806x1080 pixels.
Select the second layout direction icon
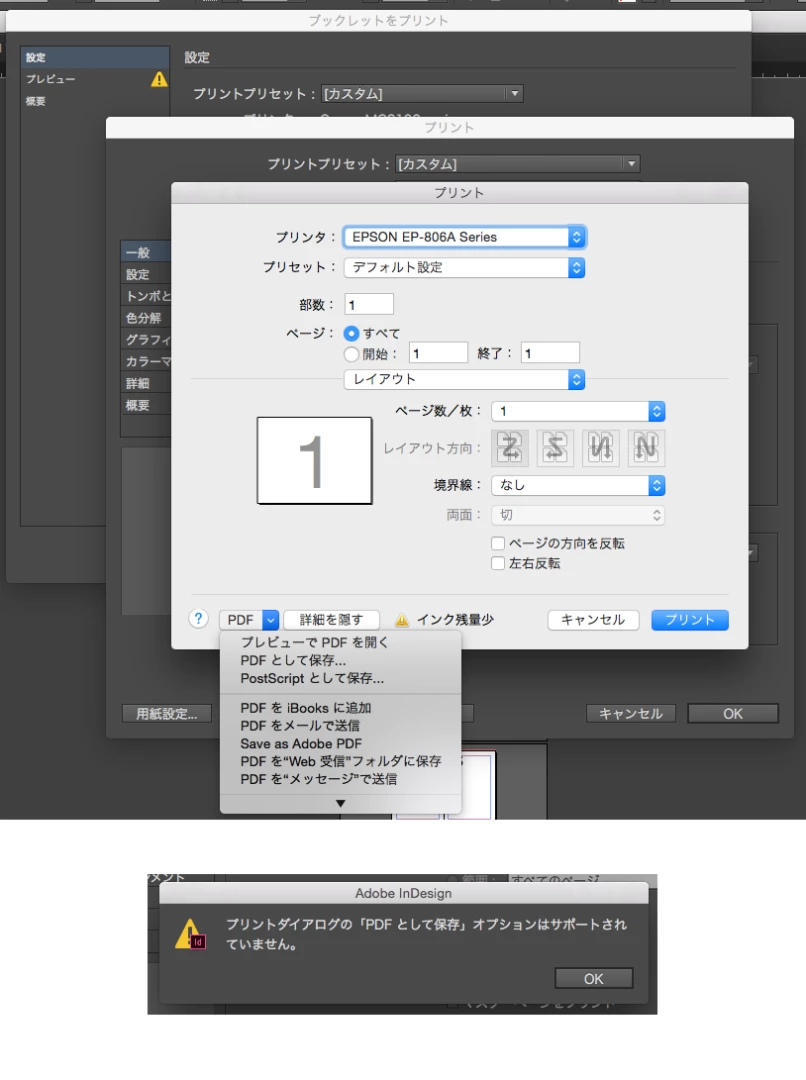coord(555,448)
